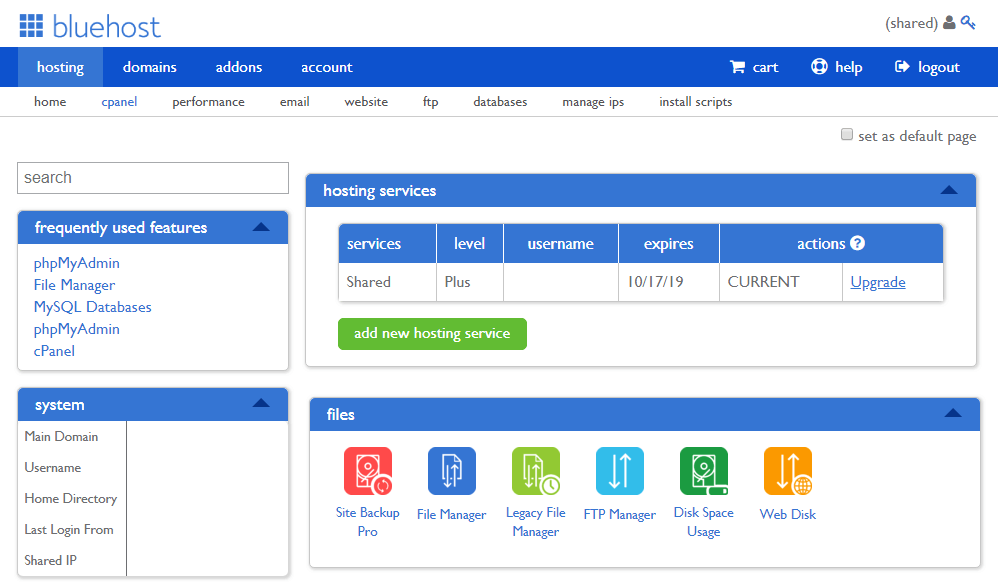Open the Web Disk icon

point(788,471)
